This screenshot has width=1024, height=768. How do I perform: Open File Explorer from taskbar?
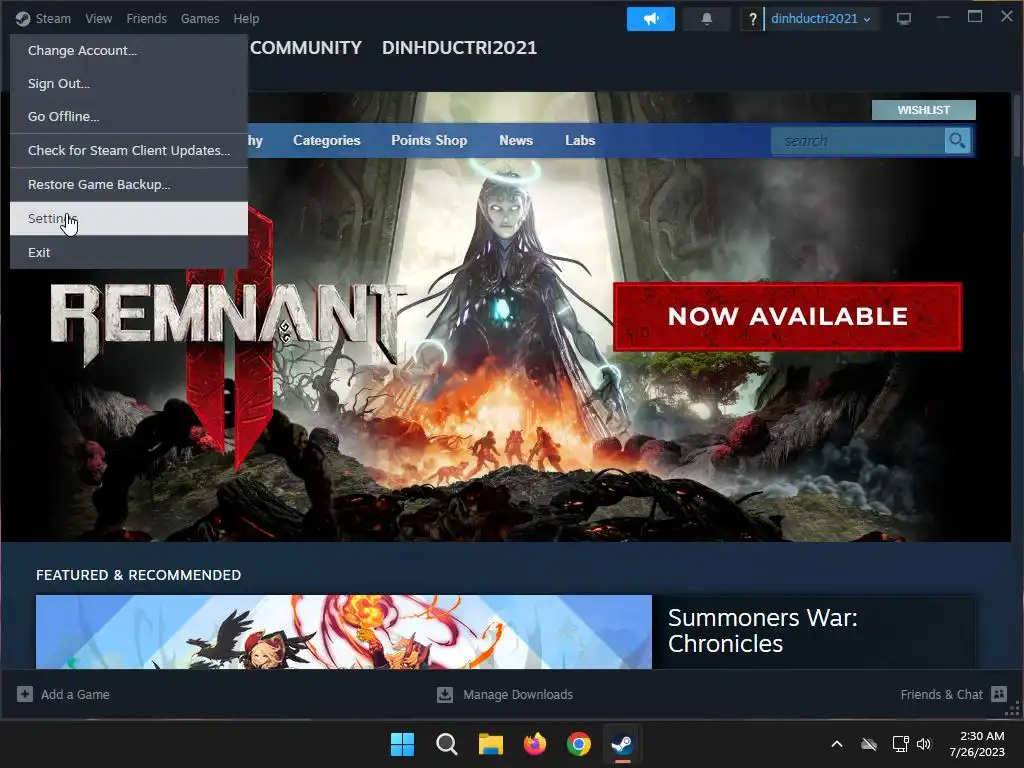(490, 744)
